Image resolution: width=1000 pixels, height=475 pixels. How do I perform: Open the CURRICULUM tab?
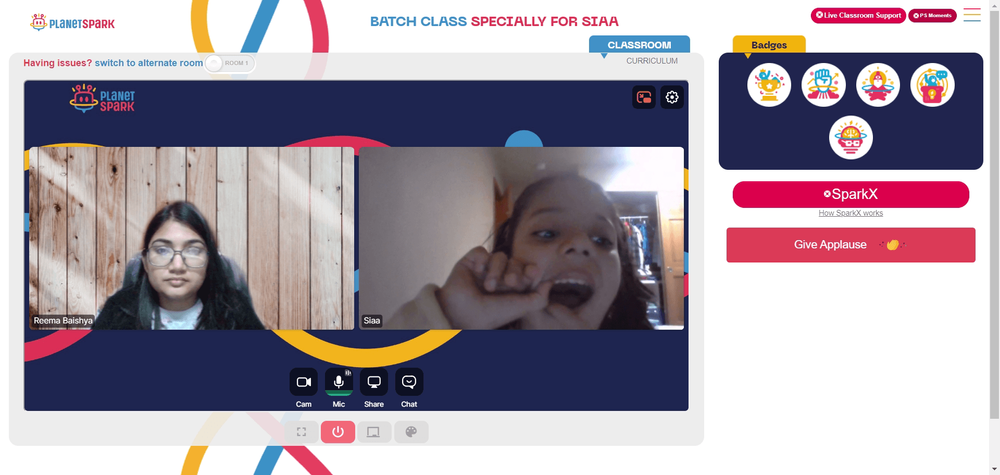coord(652,61)
